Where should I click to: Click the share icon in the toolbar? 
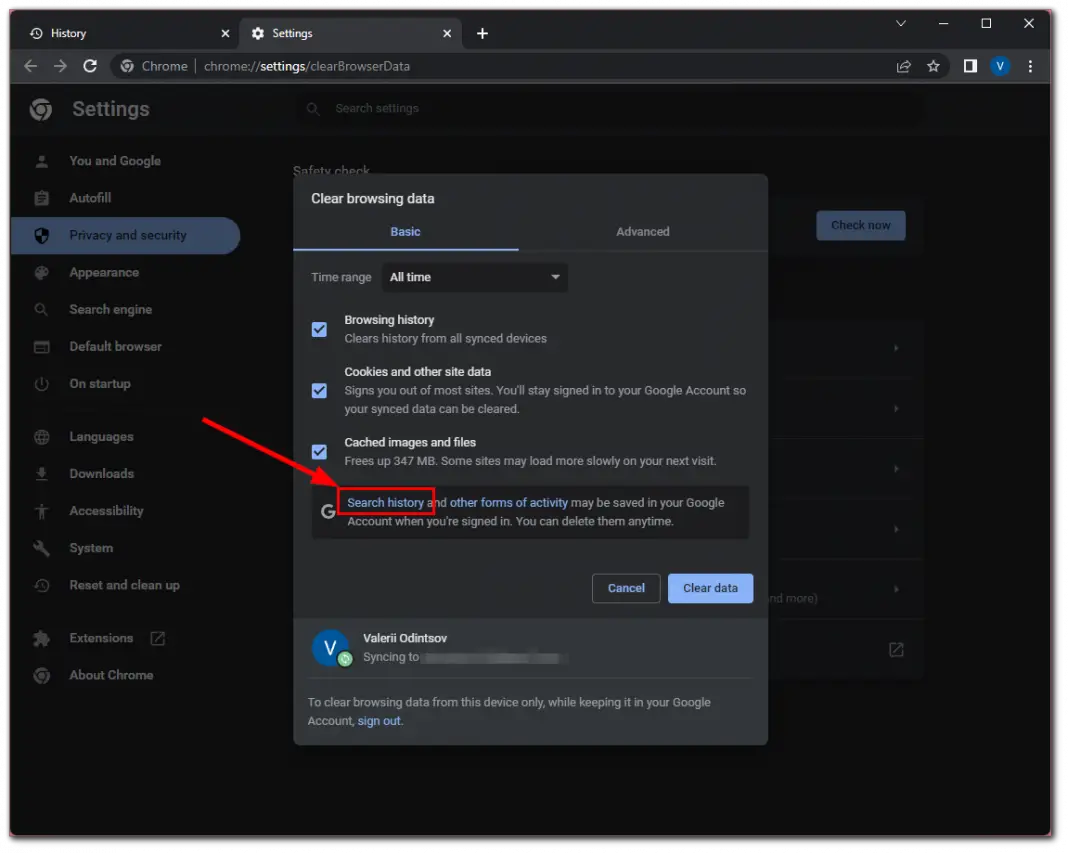(x=903, y=66)
